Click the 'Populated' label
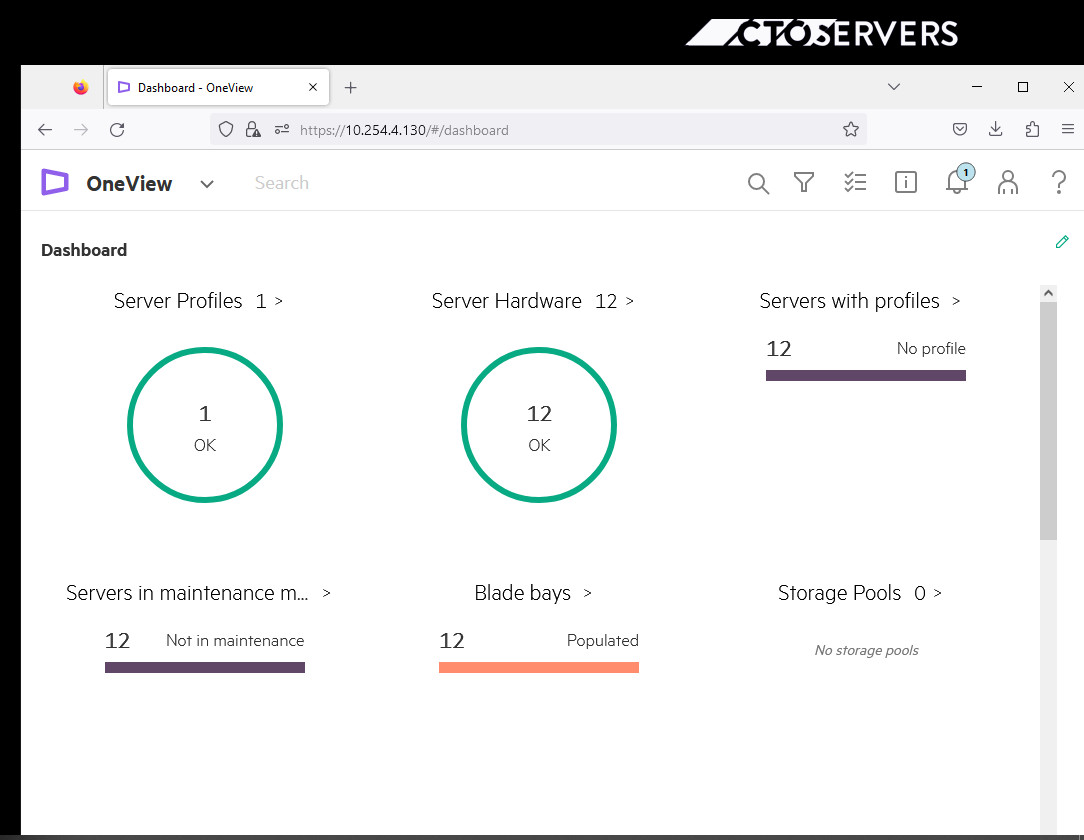This screenshot has width=1084, height=840. [602, 641]
